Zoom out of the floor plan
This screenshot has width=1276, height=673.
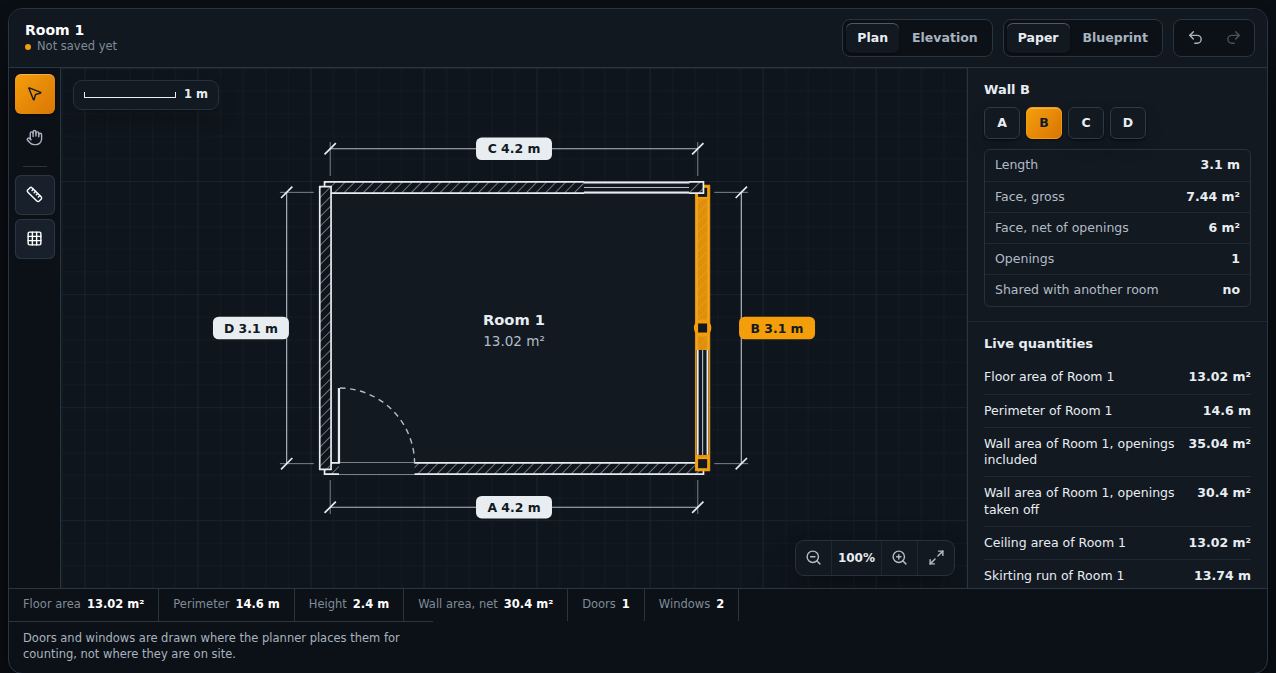click(814, 558)
